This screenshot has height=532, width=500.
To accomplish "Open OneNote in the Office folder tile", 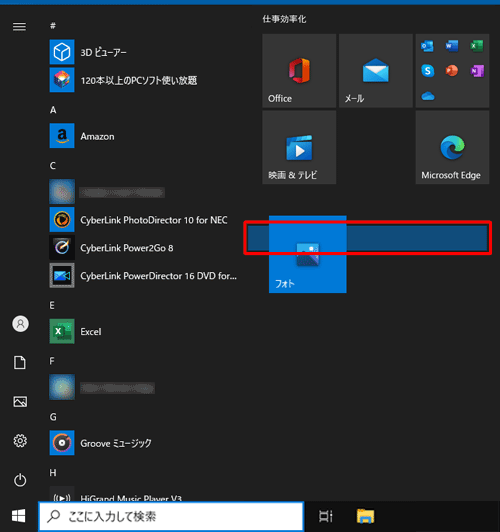I will click(x=477, y=71).
